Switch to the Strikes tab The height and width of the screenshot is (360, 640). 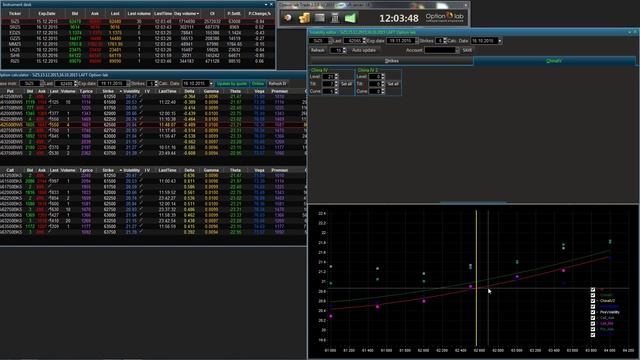click(x=391, y=61)
